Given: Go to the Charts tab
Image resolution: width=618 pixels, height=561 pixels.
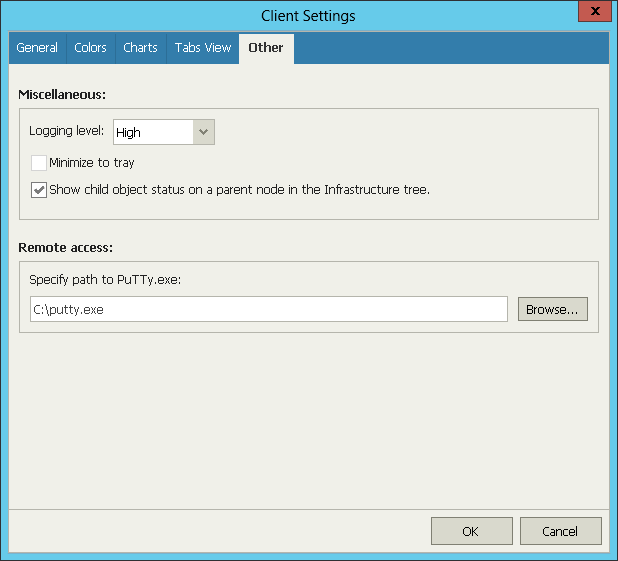Looking at the screenshot, I should pyautogui.click(x=141, y=48).
